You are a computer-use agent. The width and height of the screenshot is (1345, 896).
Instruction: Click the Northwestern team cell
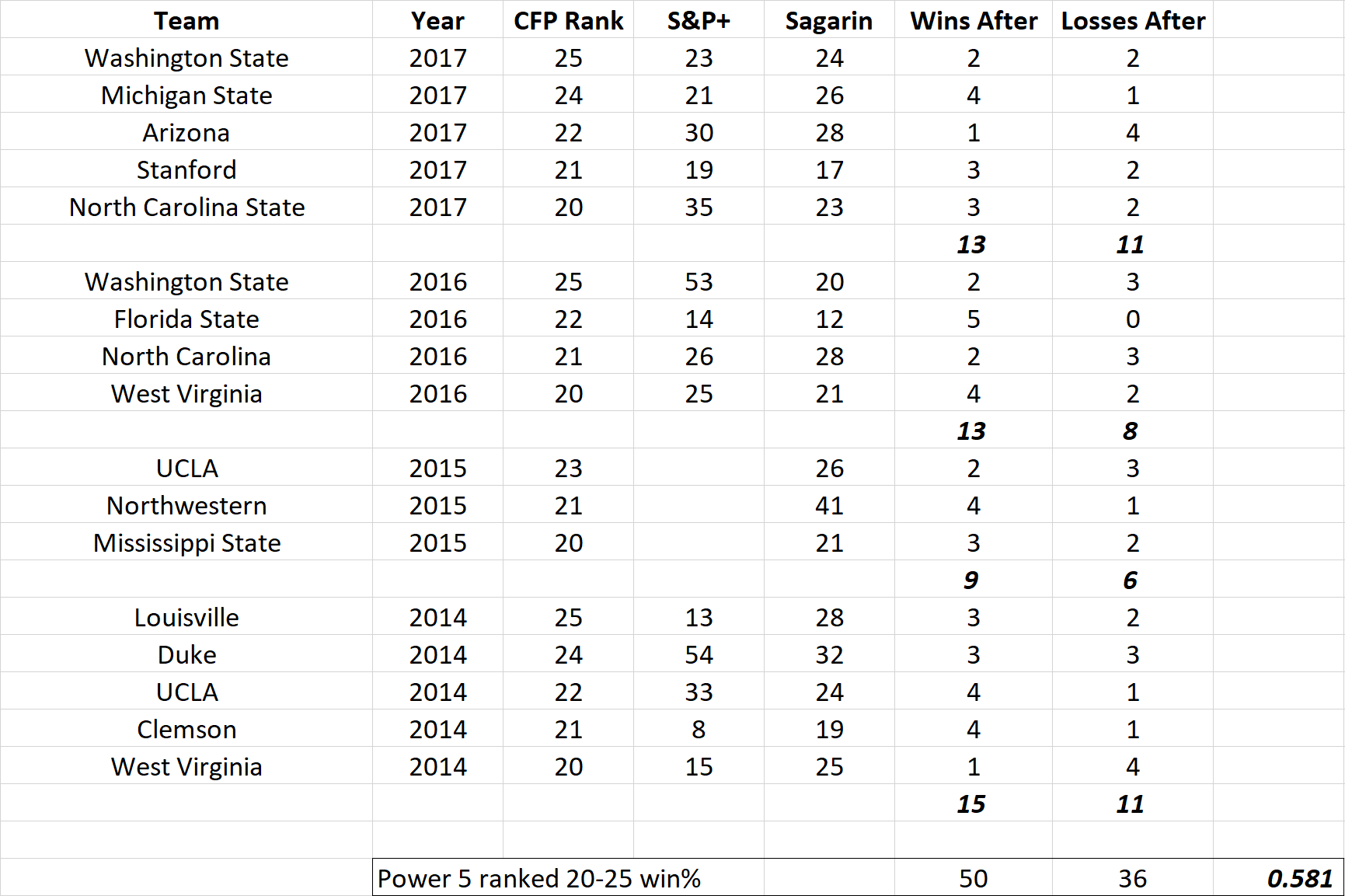point(186,504)
